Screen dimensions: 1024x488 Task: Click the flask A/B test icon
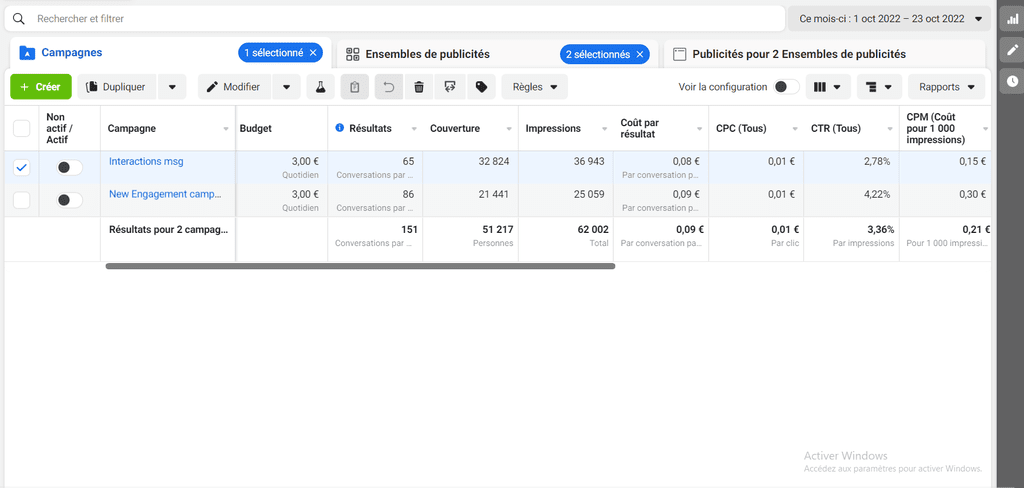click(321, 87)
